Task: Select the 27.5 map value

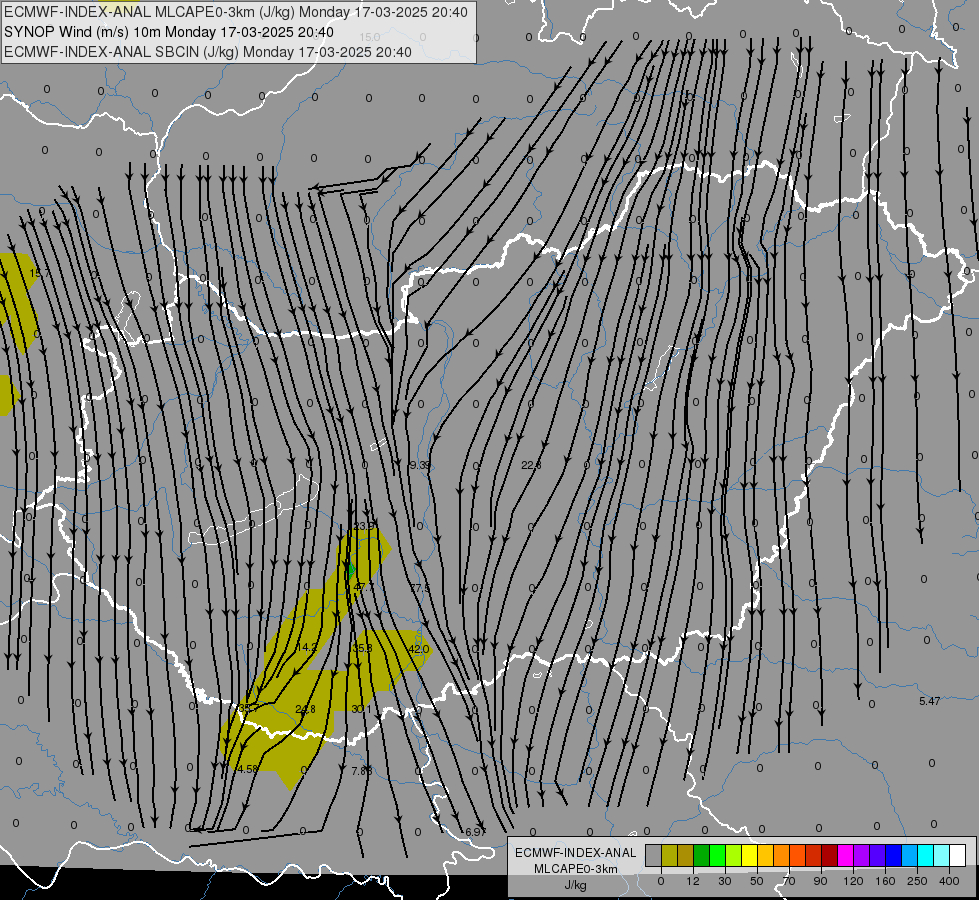Action: [x=420, y=588]
